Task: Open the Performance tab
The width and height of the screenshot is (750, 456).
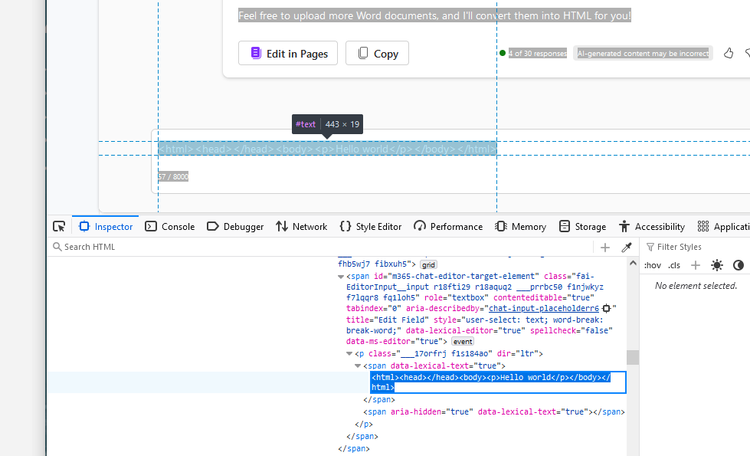Action: [448, 226]
